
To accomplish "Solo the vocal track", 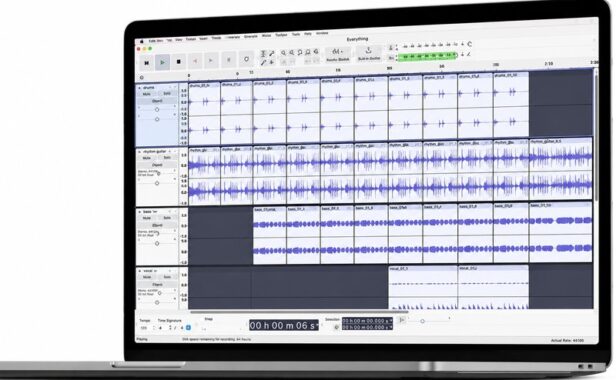I will [x=167, y=277].
